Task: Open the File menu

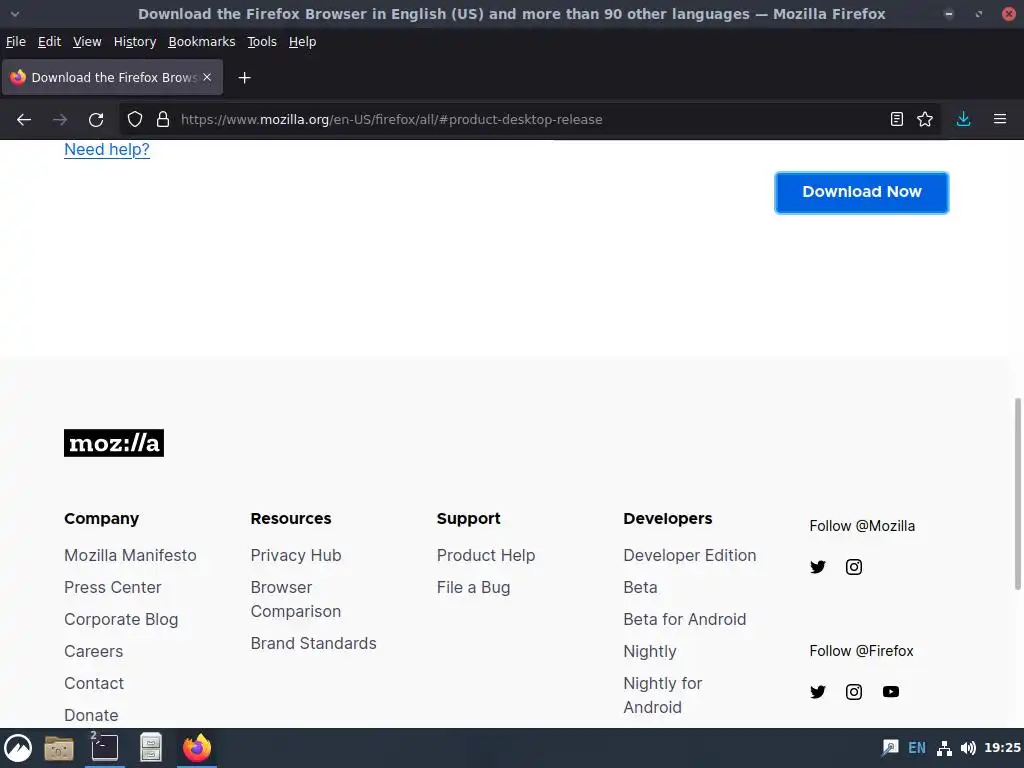Action: click(x=16, y=42)
